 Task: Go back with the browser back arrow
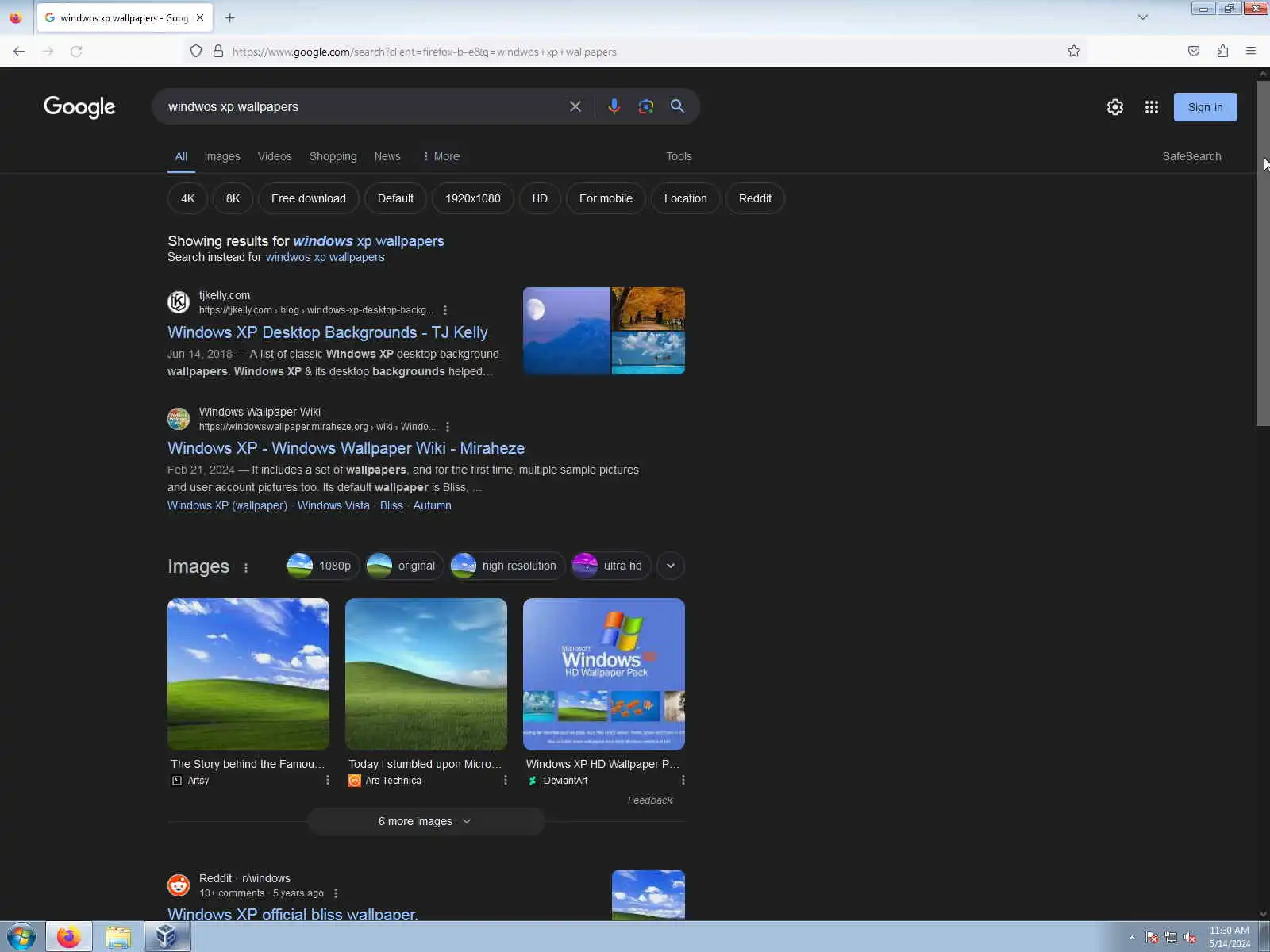pyautogui.click(x=19, y=52)
